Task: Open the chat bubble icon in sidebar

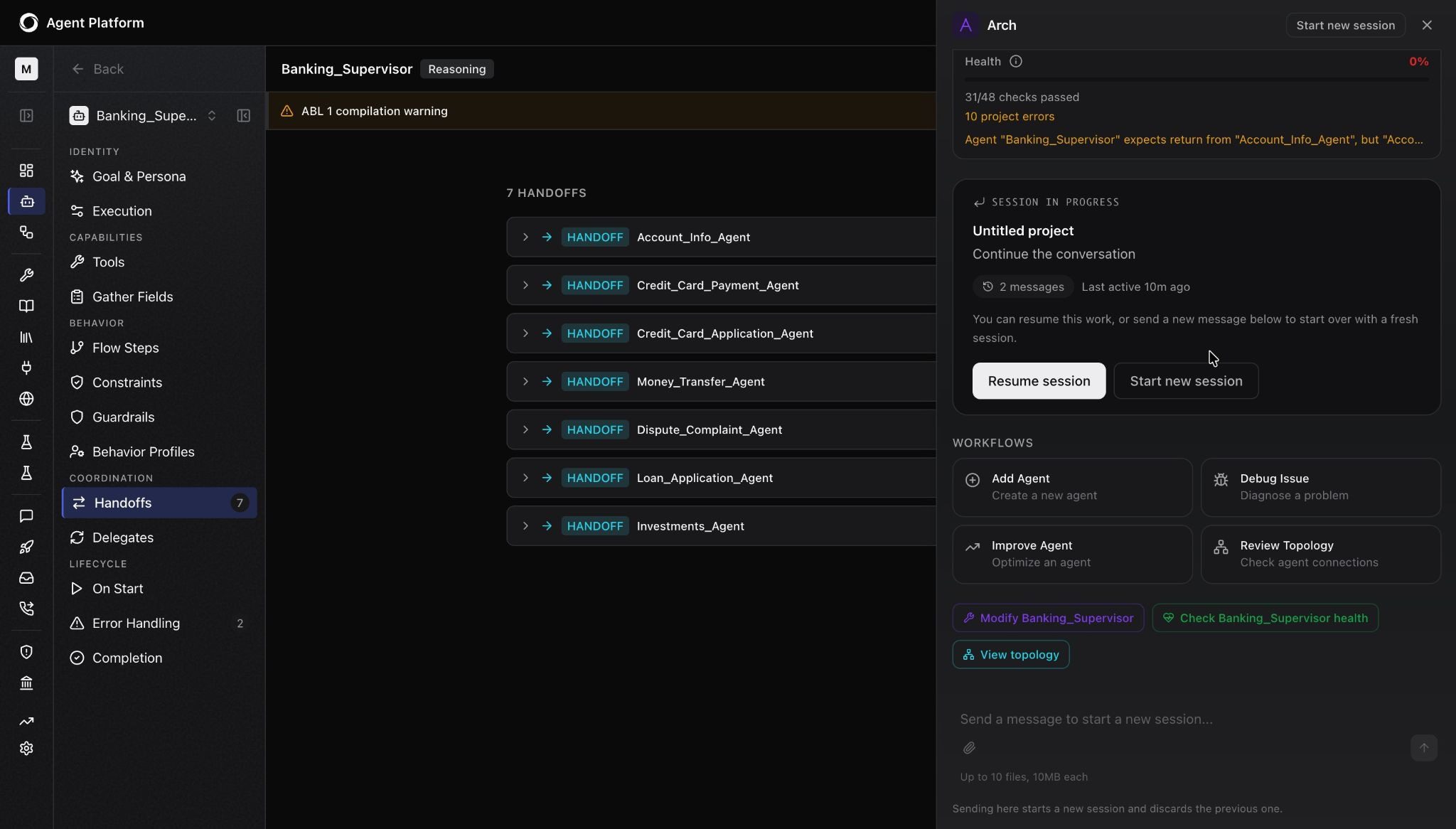Action: [26, 516]
